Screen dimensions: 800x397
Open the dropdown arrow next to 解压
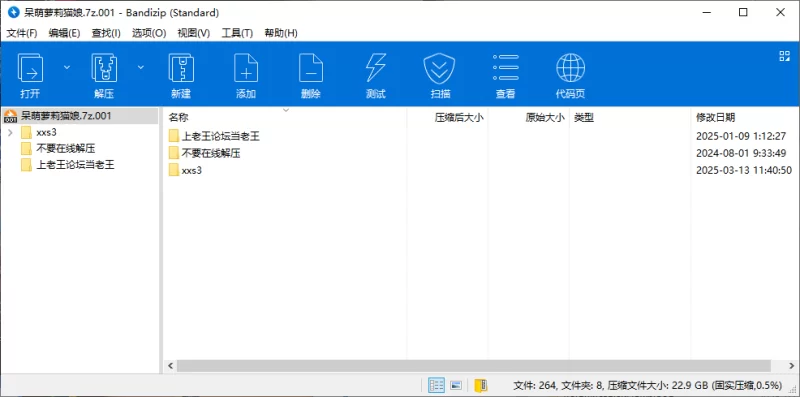[141, 67]
